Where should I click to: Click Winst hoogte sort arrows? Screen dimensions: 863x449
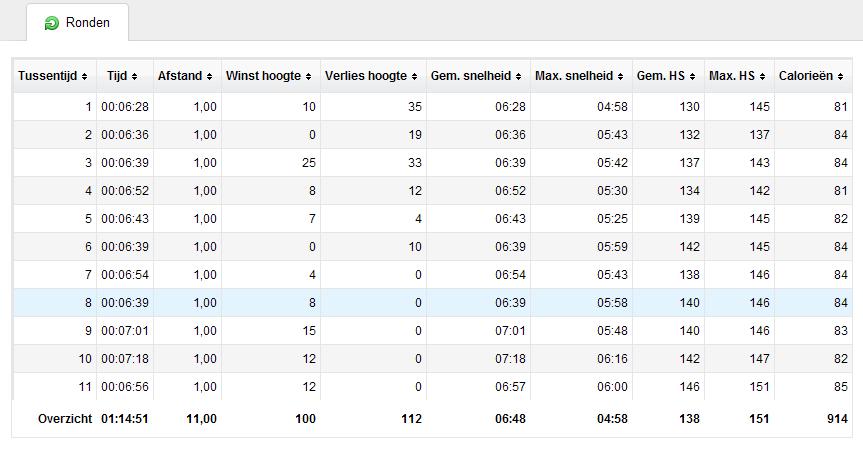(x=308, y=76)
